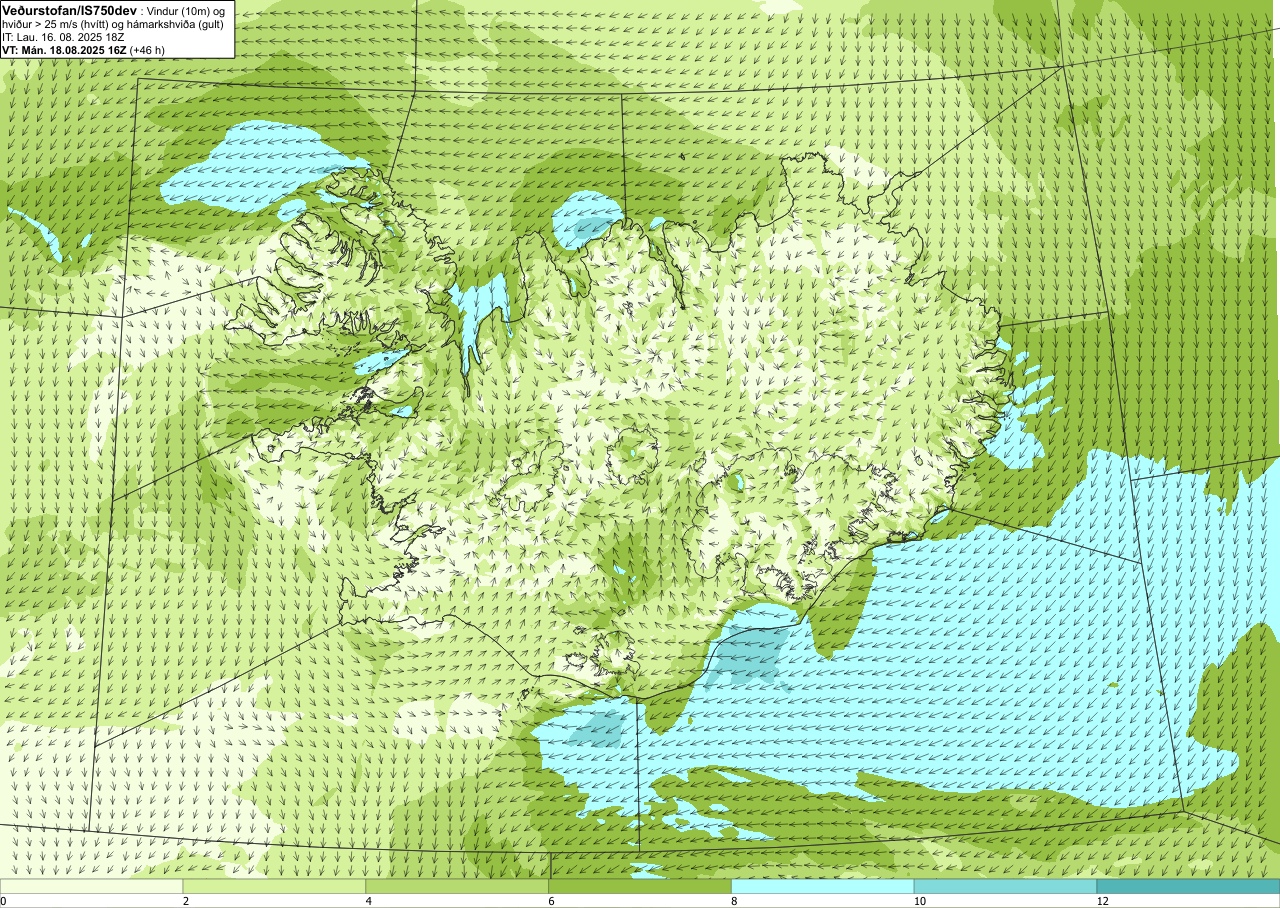Click the turquoise 10–12 legend swatch
Viewport: 1280px width, 908px height.
point(1005,886)
